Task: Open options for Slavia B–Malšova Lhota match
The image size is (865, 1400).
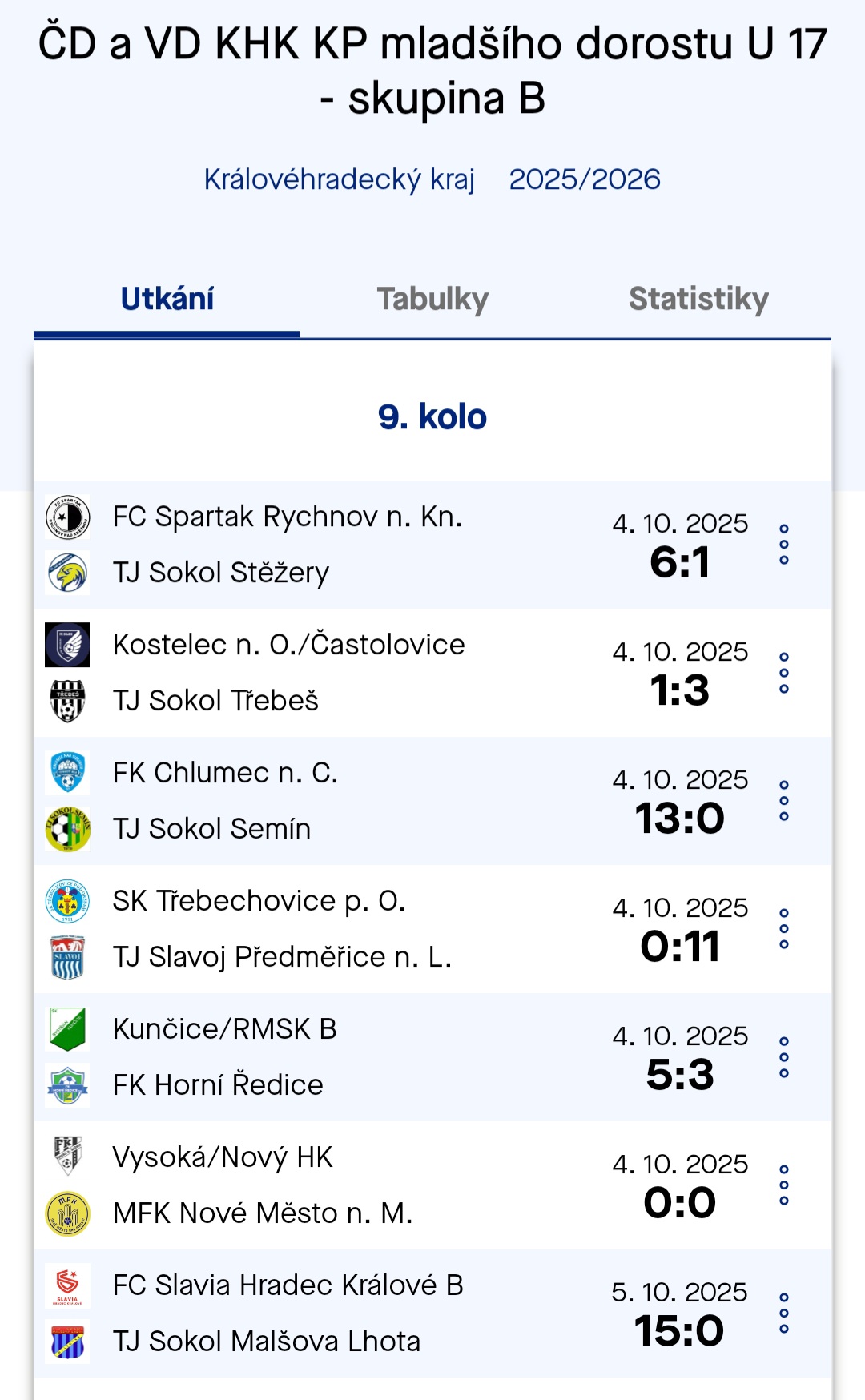Action: (784, 1314)
